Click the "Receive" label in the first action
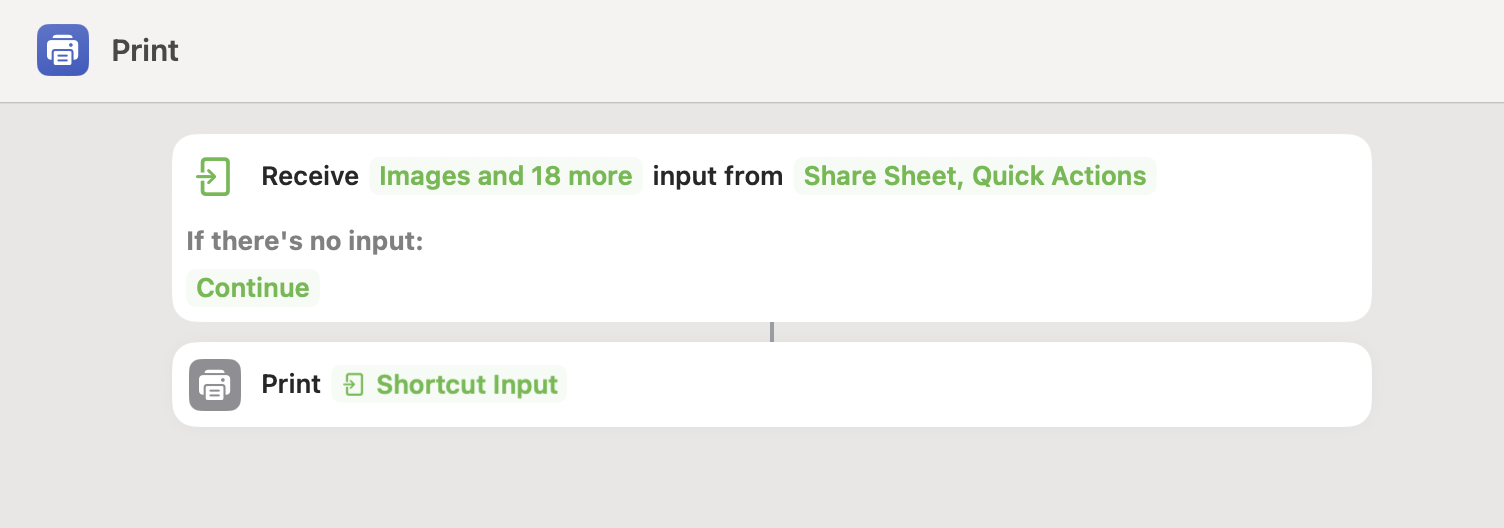Screen dimensions: 1504x528 point(310,176)
